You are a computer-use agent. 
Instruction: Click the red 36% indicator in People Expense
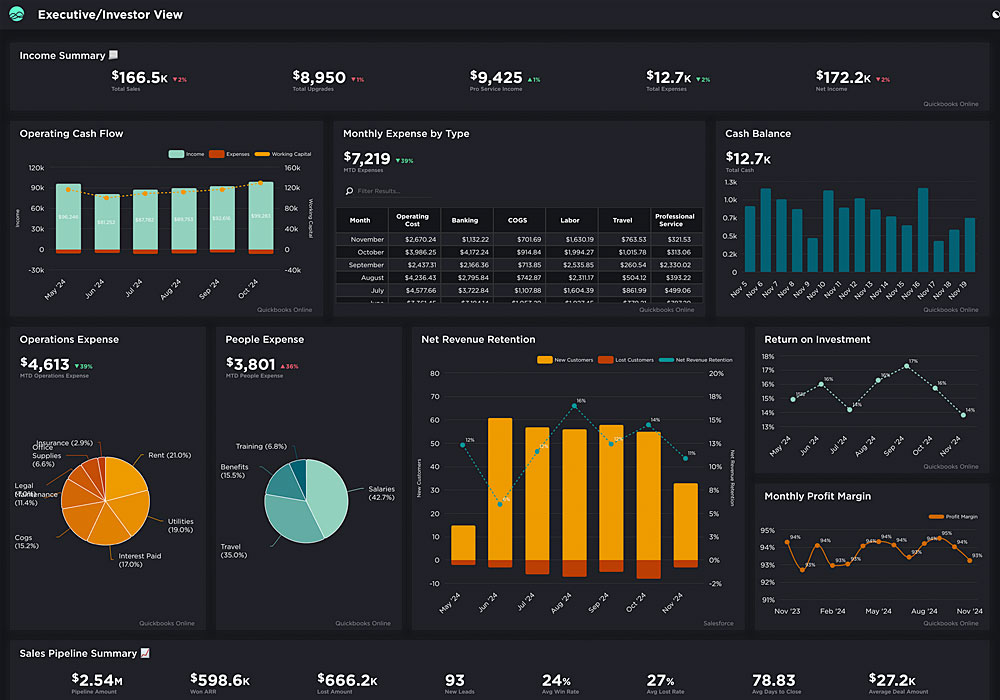(291, 366)
